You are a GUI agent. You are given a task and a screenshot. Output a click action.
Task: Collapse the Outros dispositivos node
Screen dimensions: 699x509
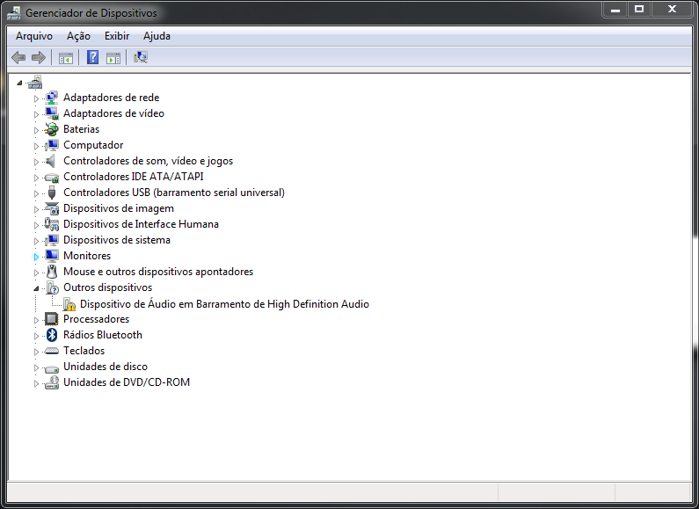(x=37, y=287)
